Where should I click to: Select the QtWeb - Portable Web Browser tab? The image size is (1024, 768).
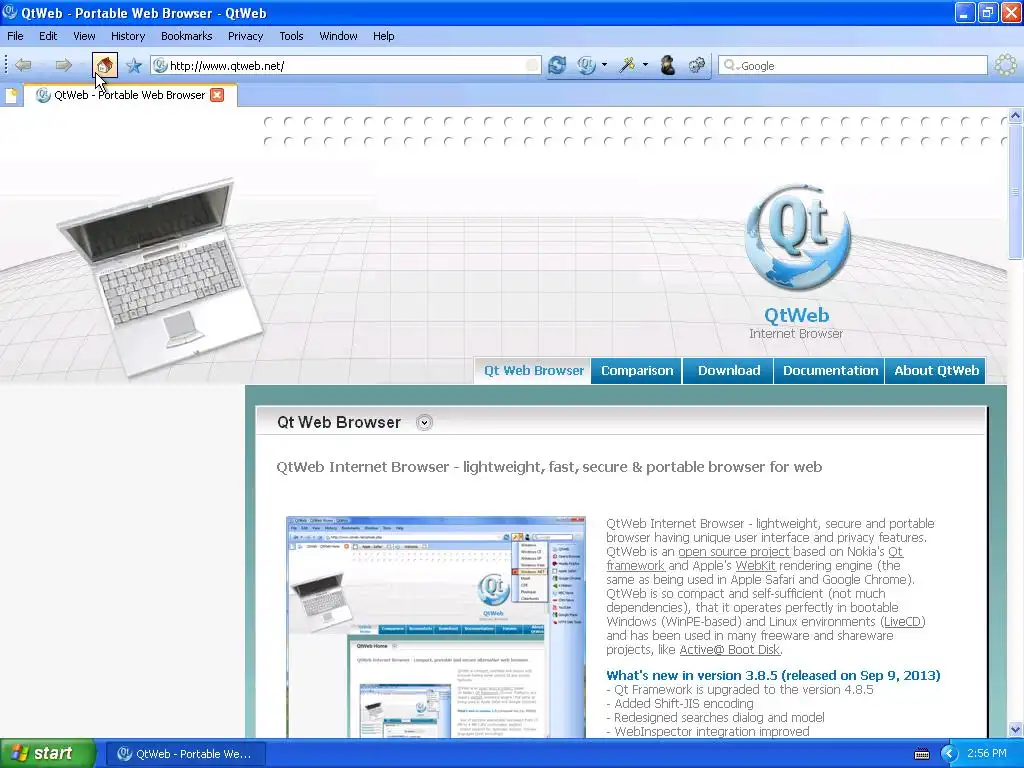click(131, 95)
